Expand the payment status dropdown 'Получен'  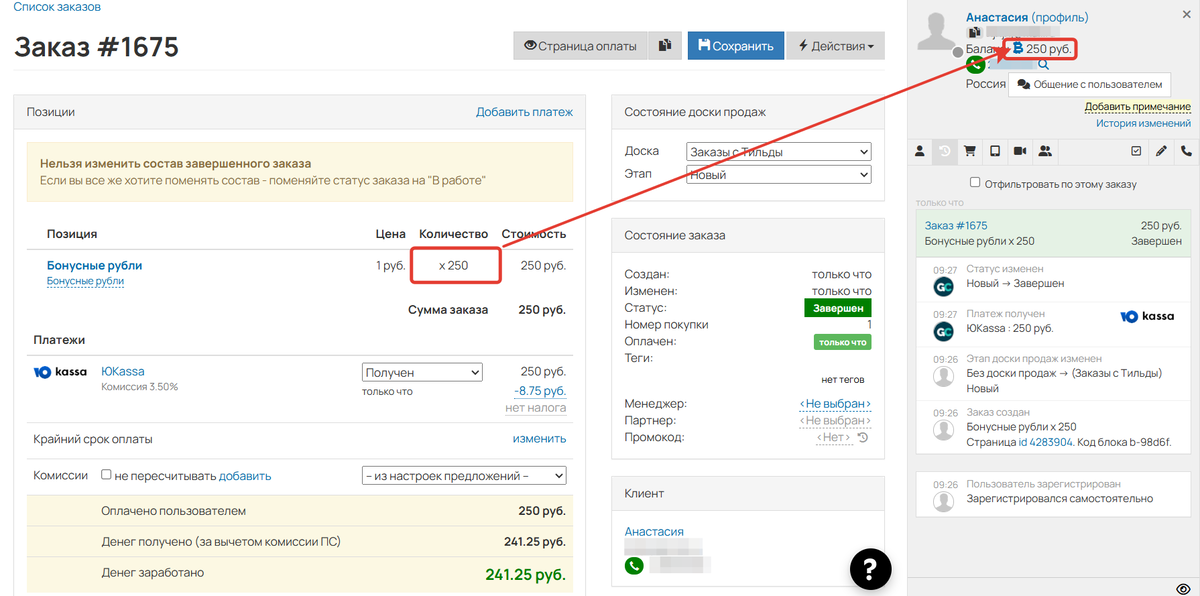422,372
